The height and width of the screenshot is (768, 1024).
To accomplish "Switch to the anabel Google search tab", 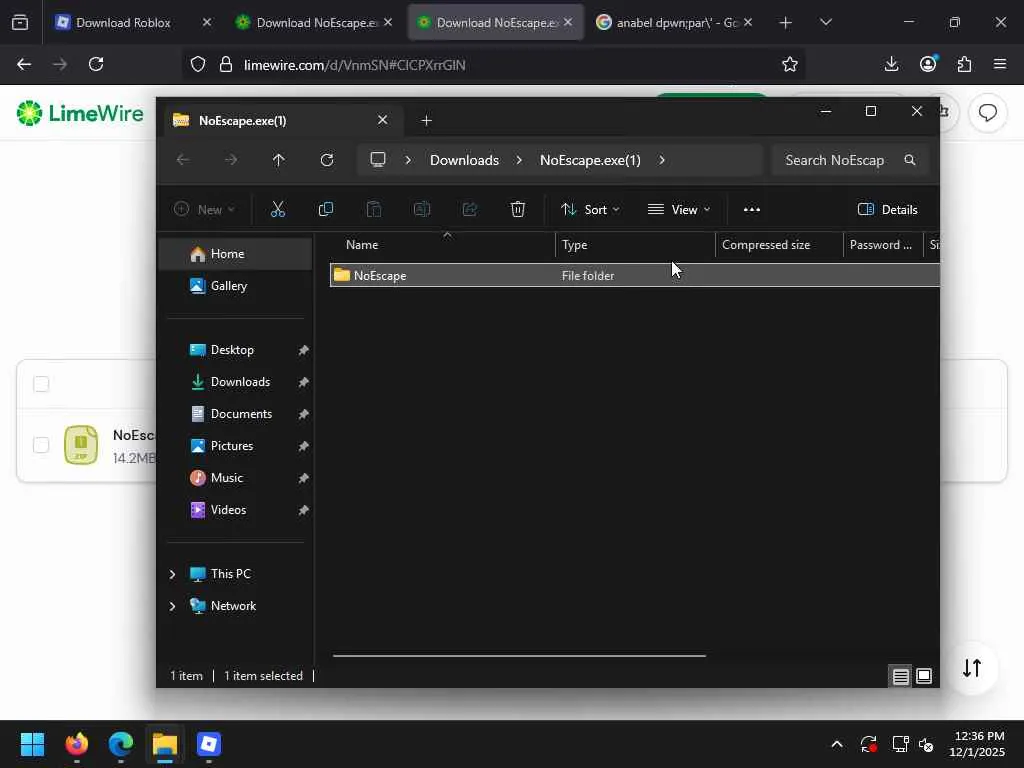I will [674, 22].
